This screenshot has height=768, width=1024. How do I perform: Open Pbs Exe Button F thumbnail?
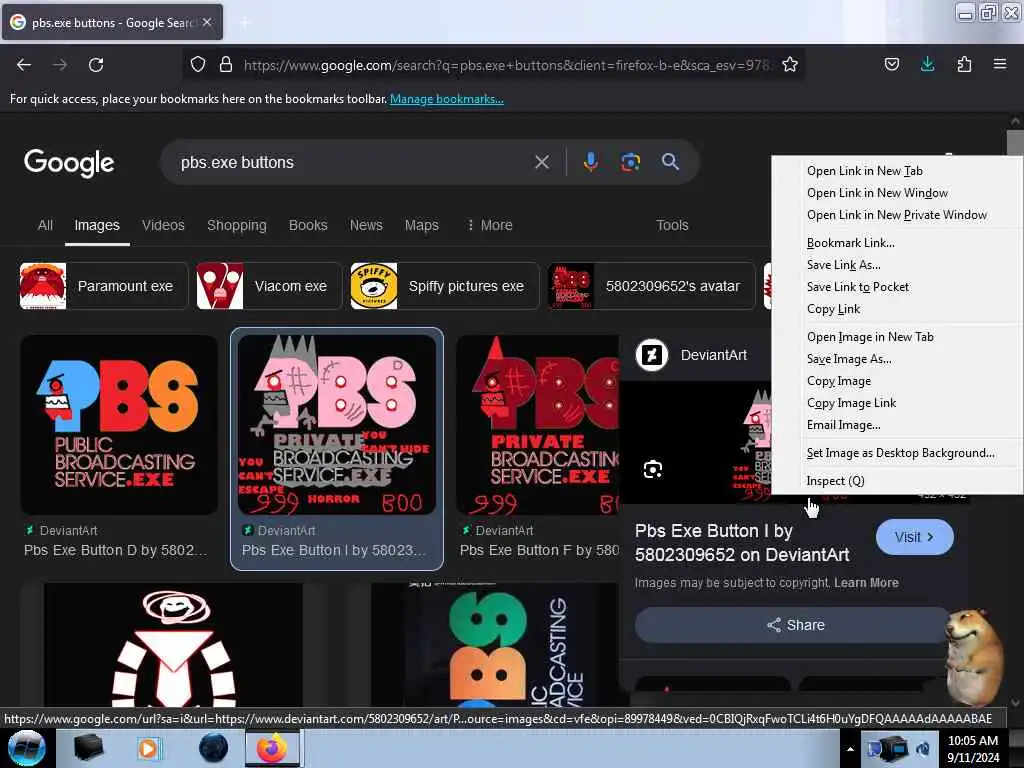(x=537, y=424)
